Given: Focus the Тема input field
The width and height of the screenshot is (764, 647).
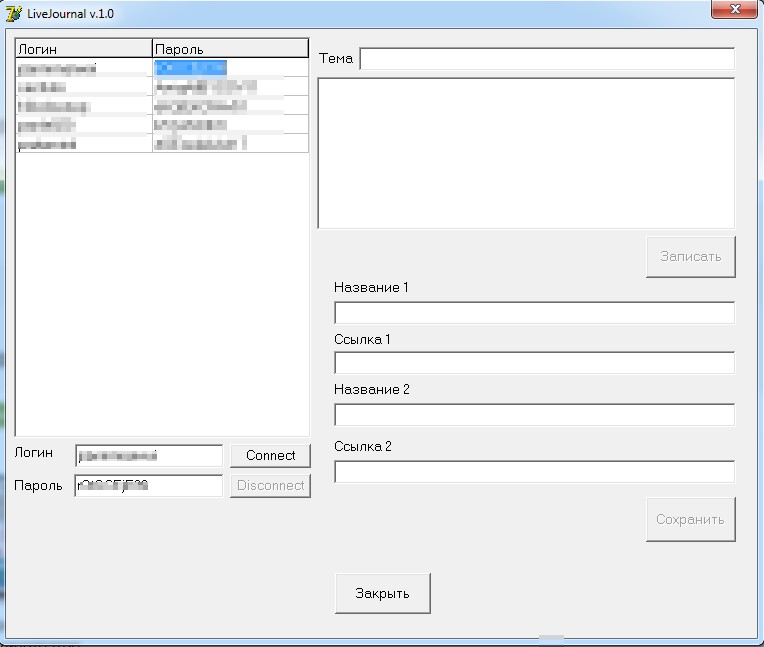Looking at the screenshot, I should tap(547, 58).
